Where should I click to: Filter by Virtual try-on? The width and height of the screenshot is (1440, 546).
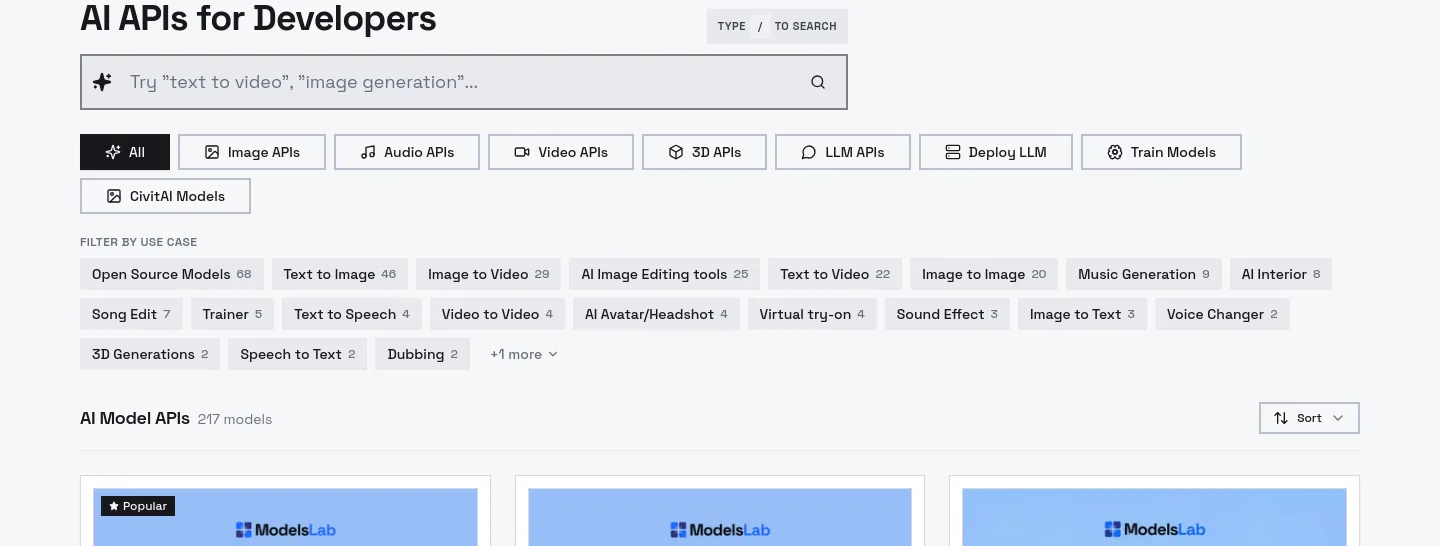(x=812, y=314)
